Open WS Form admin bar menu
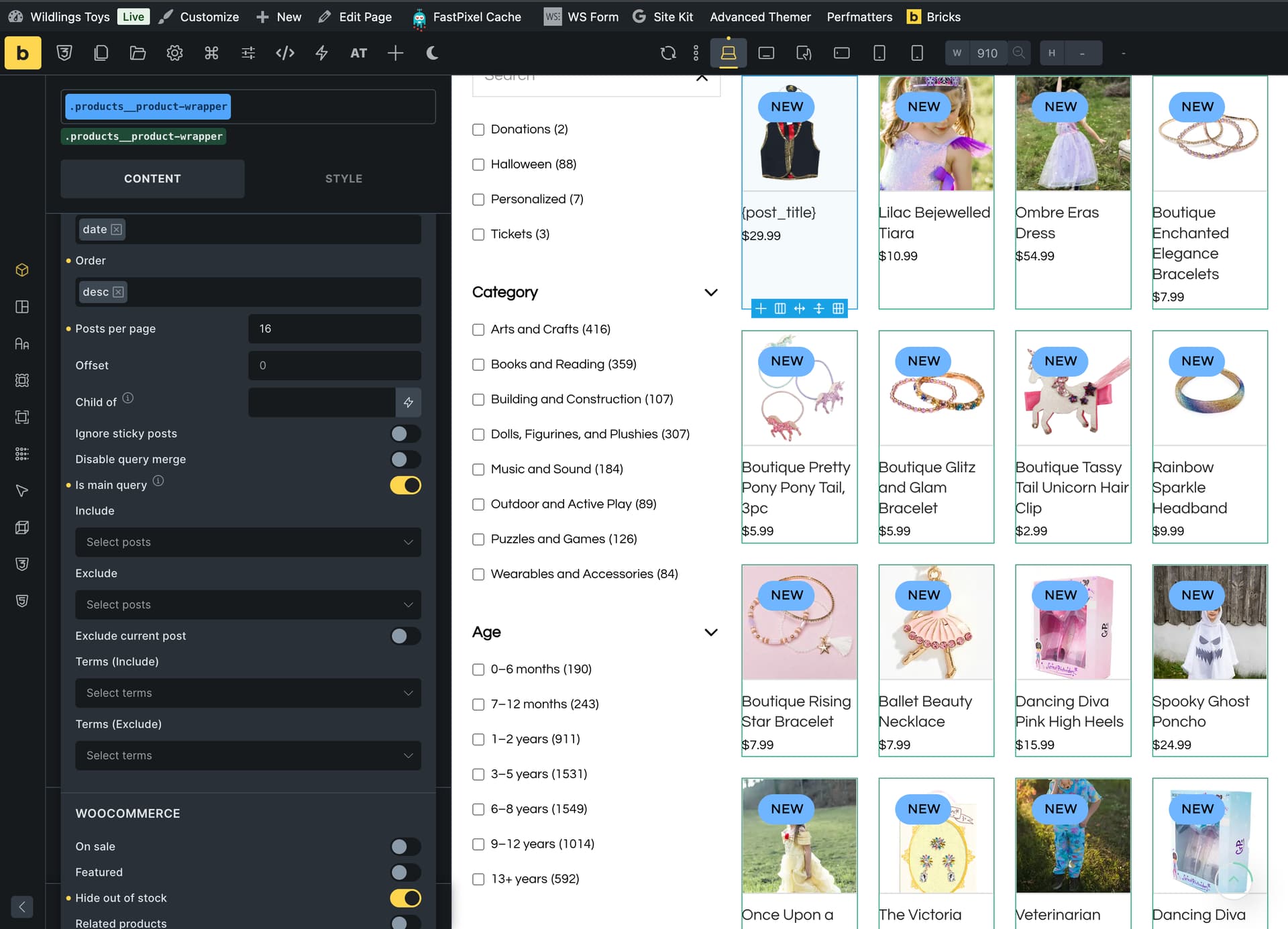The height and width of the screenshot is (929, 1288). pos(581,17)
